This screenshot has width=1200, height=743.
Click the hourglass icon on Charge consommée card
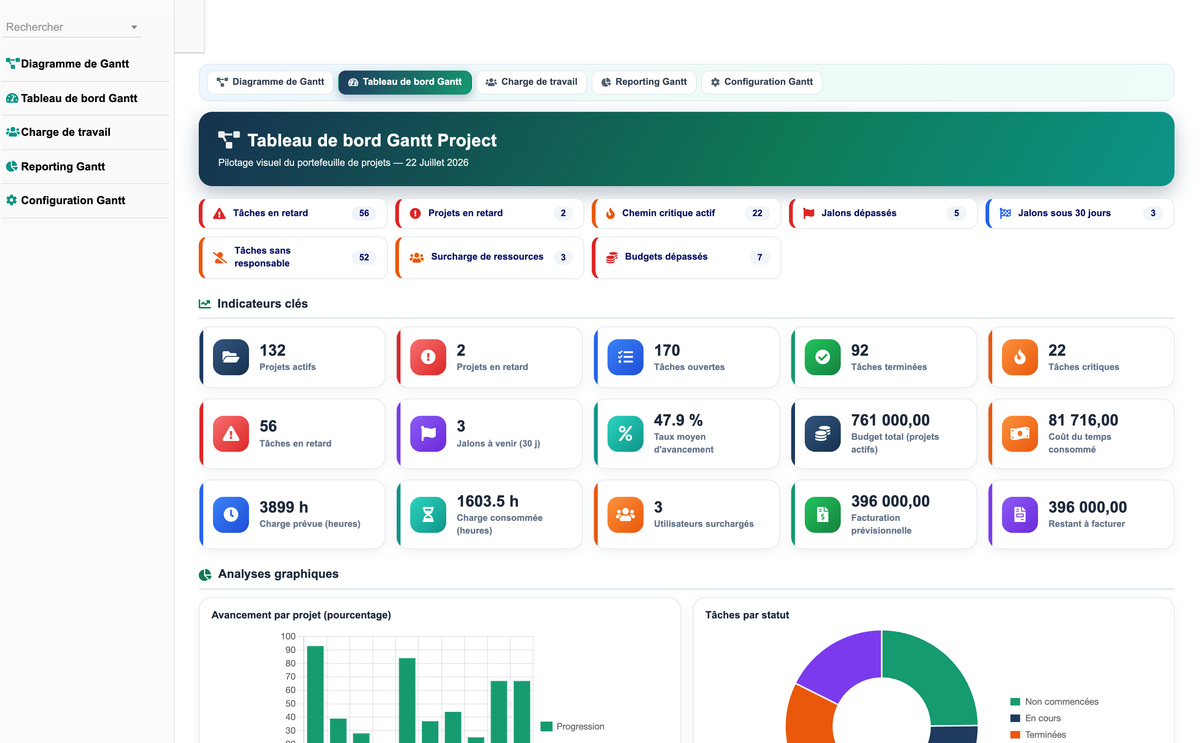[428, 514]
